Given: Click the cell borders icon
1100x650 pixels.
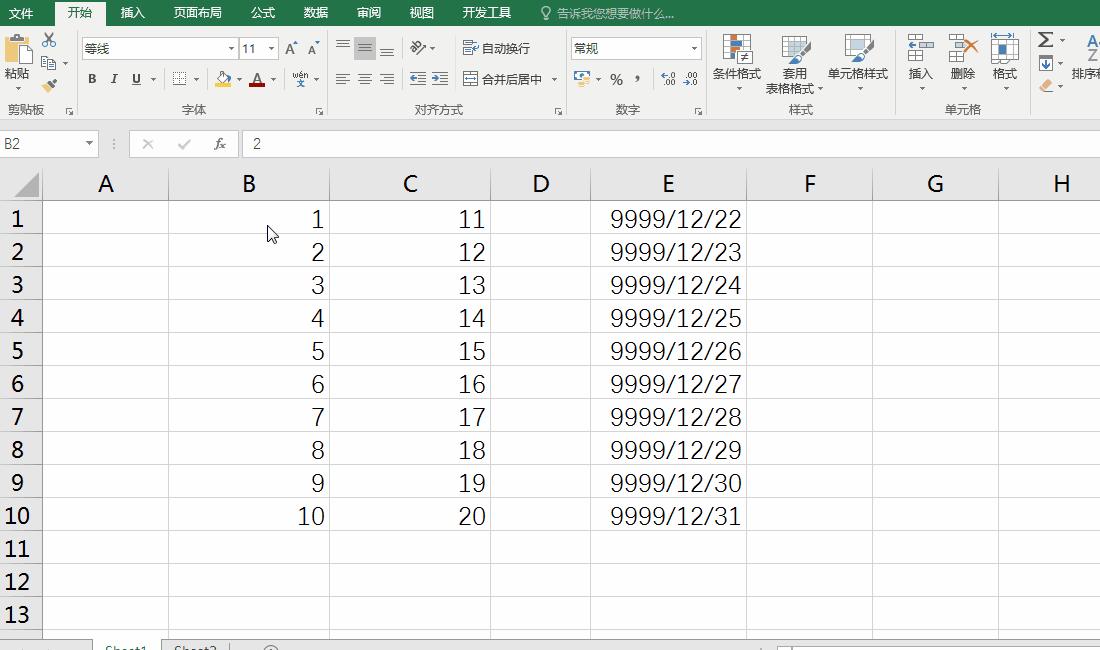Looking at the screenshot, I should pyautogui.click(x=180, y=79).
